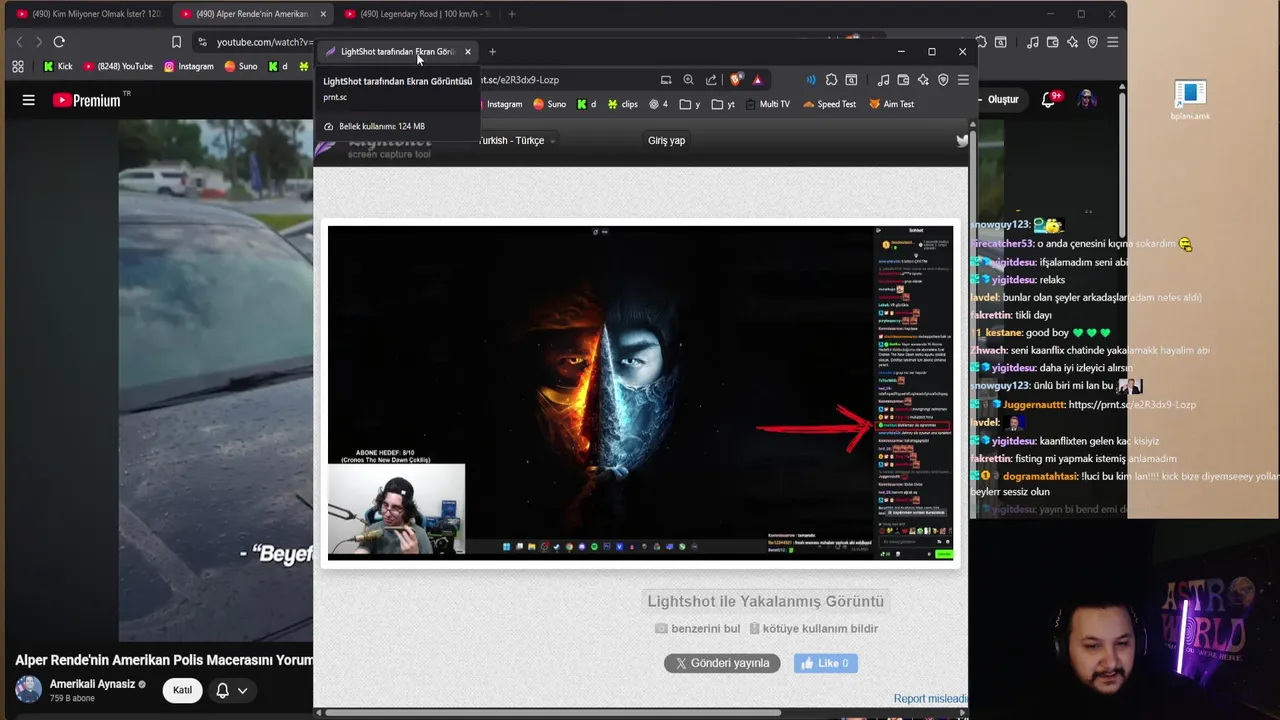Viewport: 1280px width, 720px height.
Task: Open YouTube notifications bell with 9+ badge
Action: coord(1051,99)
